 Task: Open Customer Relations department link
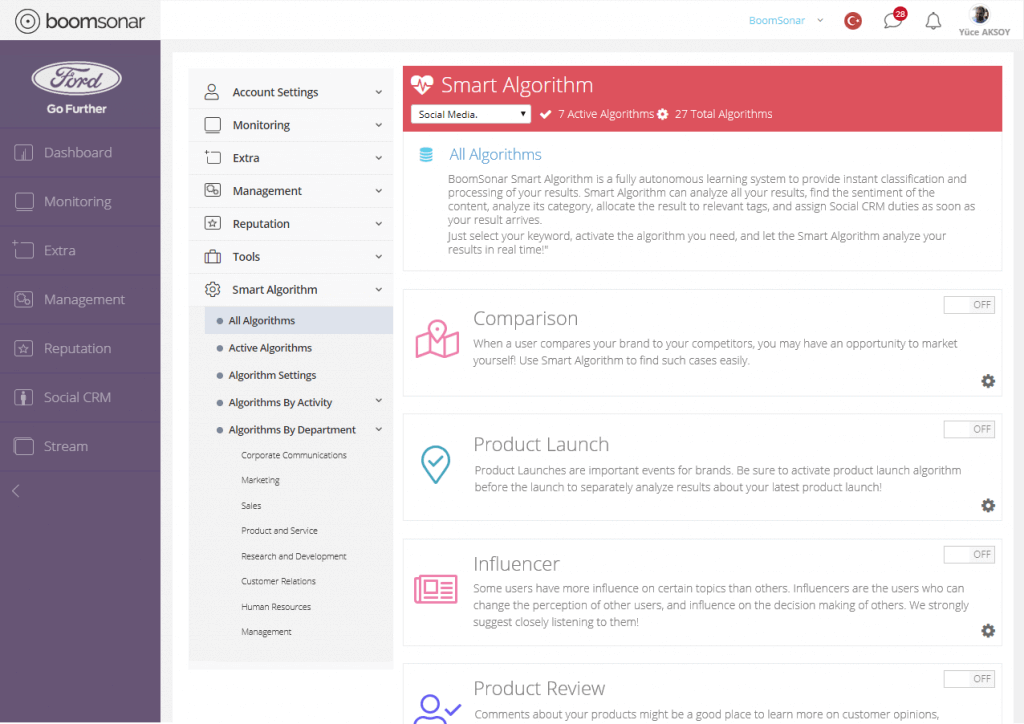click(278, 581)
